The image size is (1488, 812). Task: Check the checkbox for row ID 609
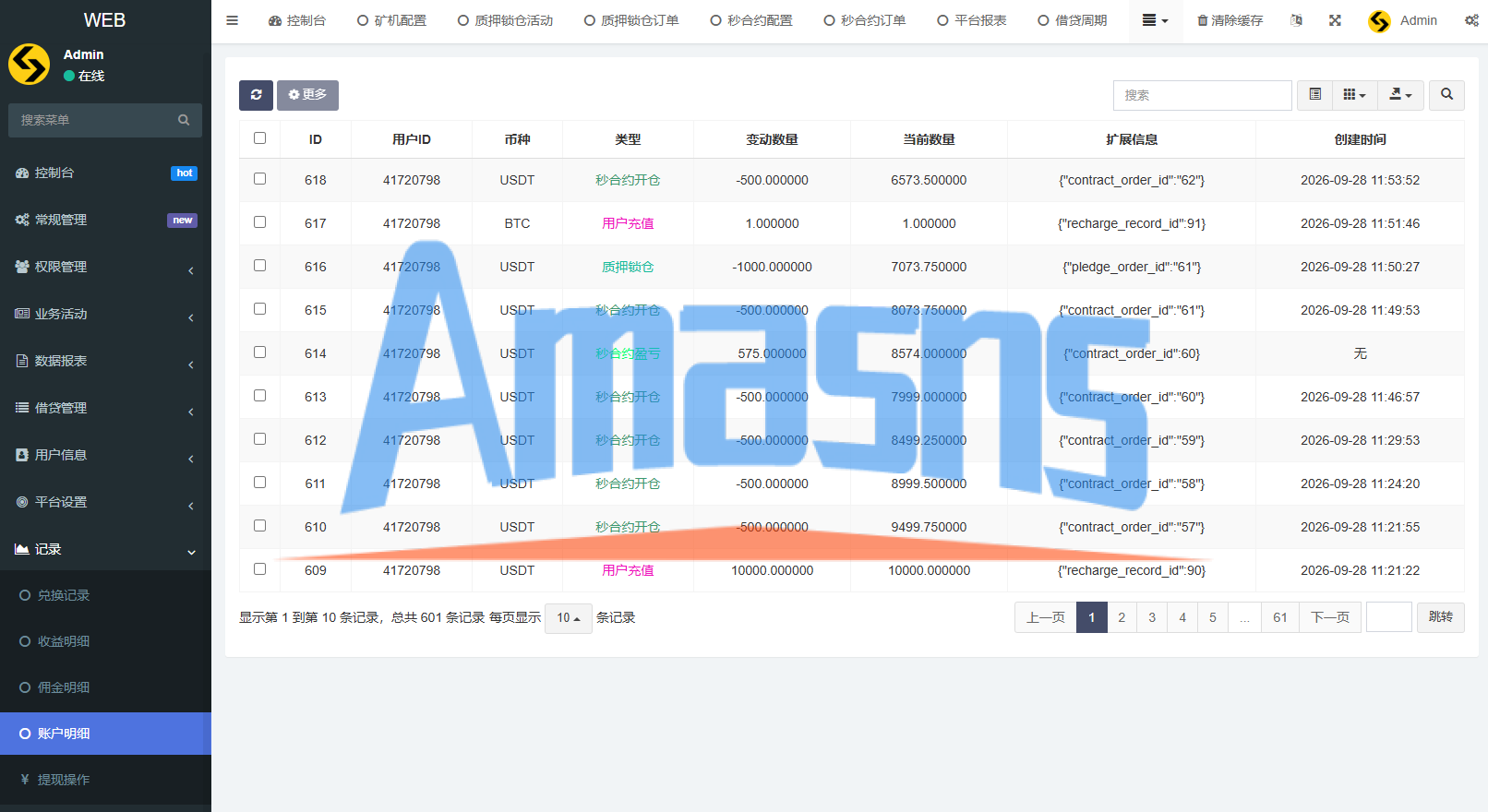pyautogui.click(x=259, y=569)
